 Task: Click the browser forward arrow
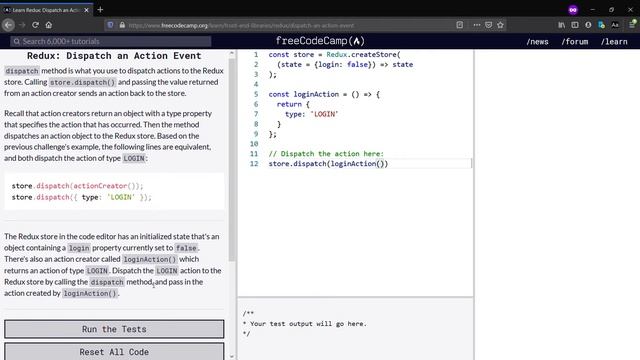[22, 25]
